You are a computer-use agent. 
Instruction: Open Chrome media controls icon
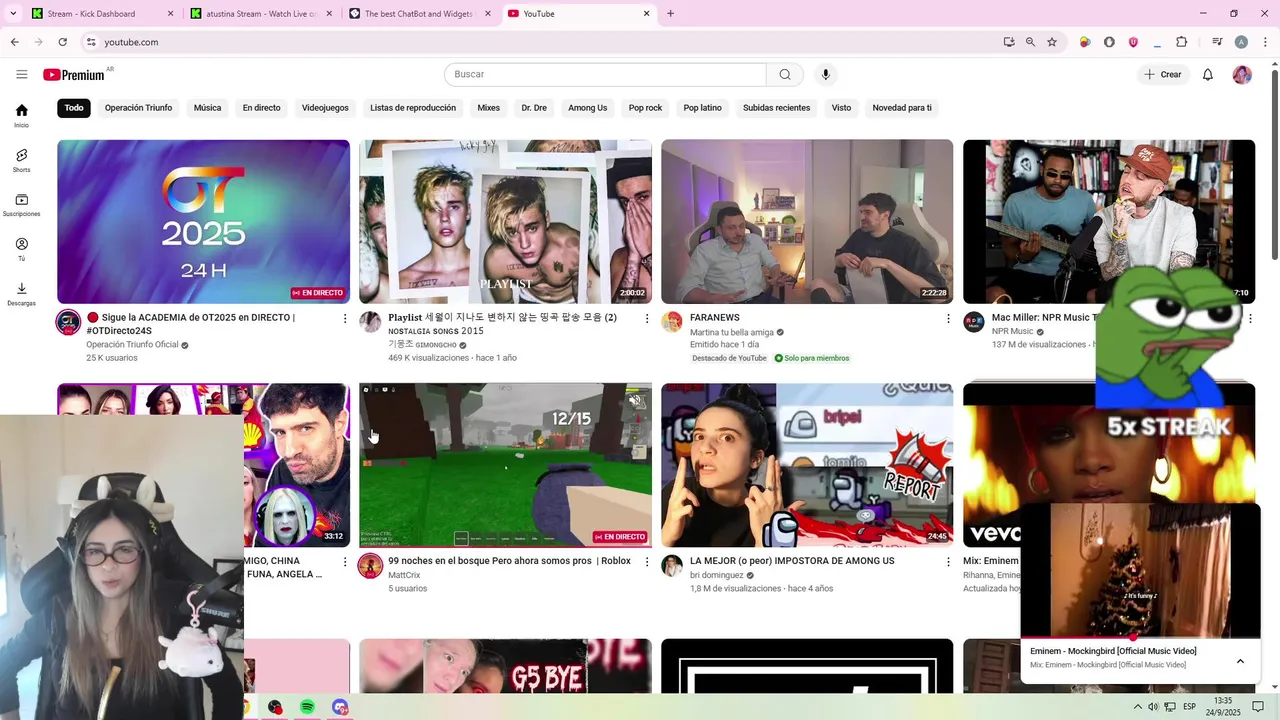1217,42
